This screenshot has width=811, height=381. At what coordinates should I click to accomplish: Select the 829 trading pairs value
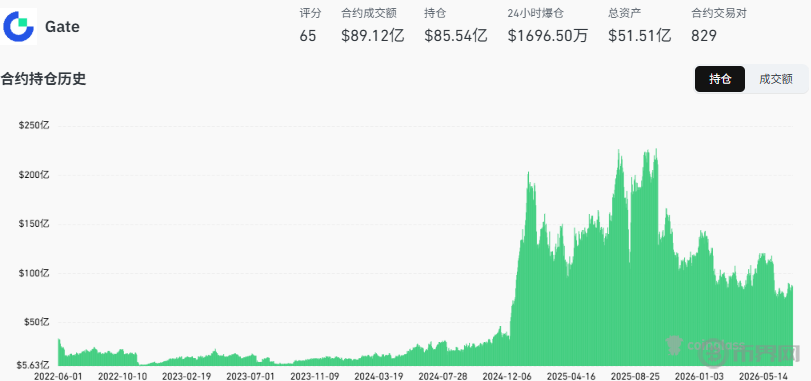(x=704, y=36)
